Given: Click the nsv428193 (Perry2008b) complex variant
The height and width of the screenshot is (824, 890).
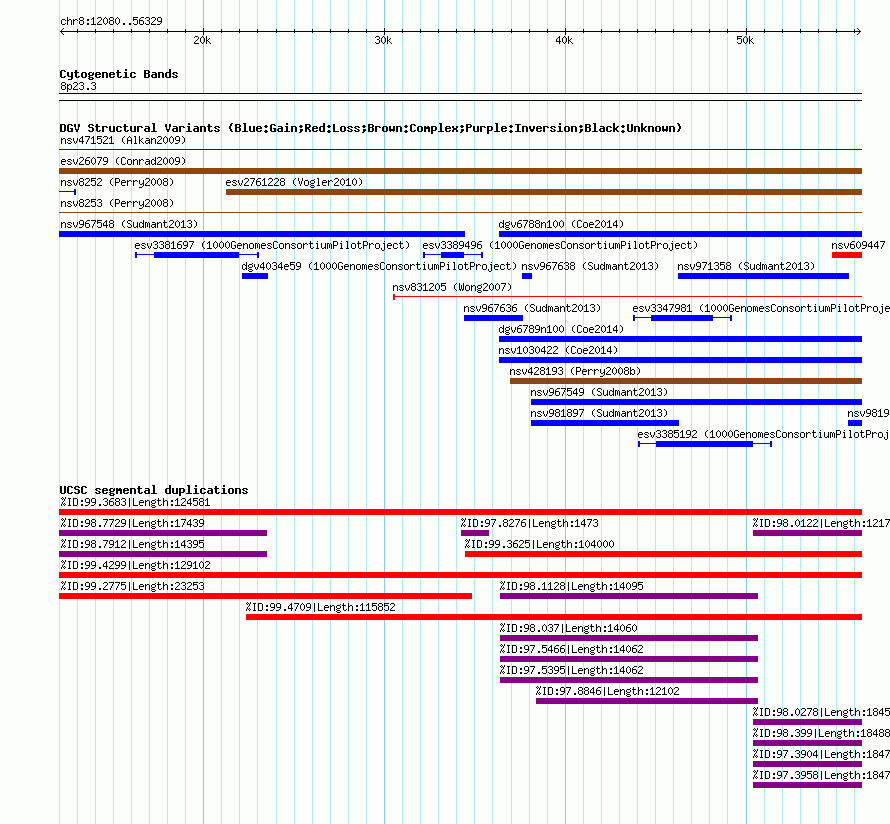Looking at the screenshot, I should tap(686, 381).
